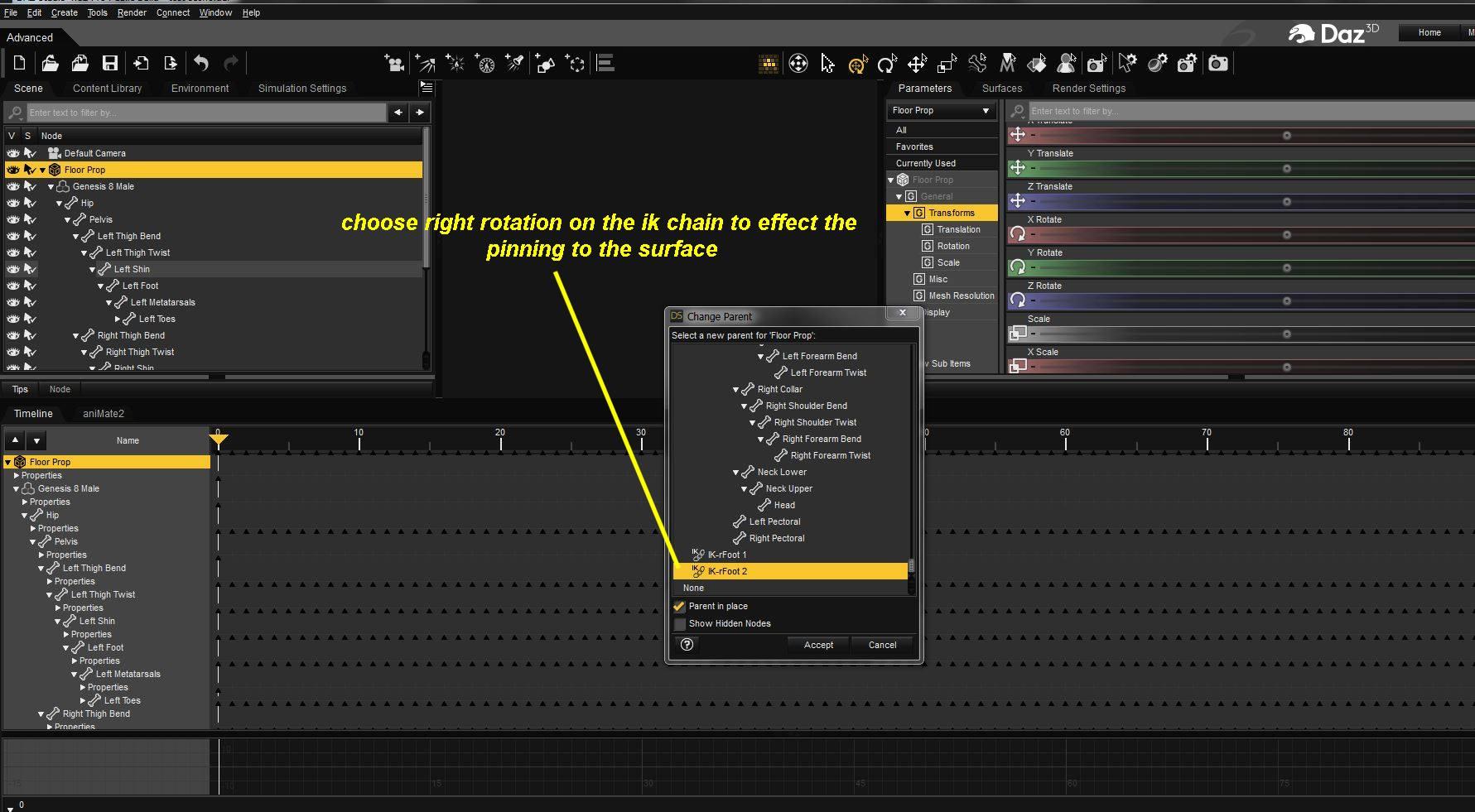
Task: Click the Create New Distant Light icon
Action: [425, 63]
